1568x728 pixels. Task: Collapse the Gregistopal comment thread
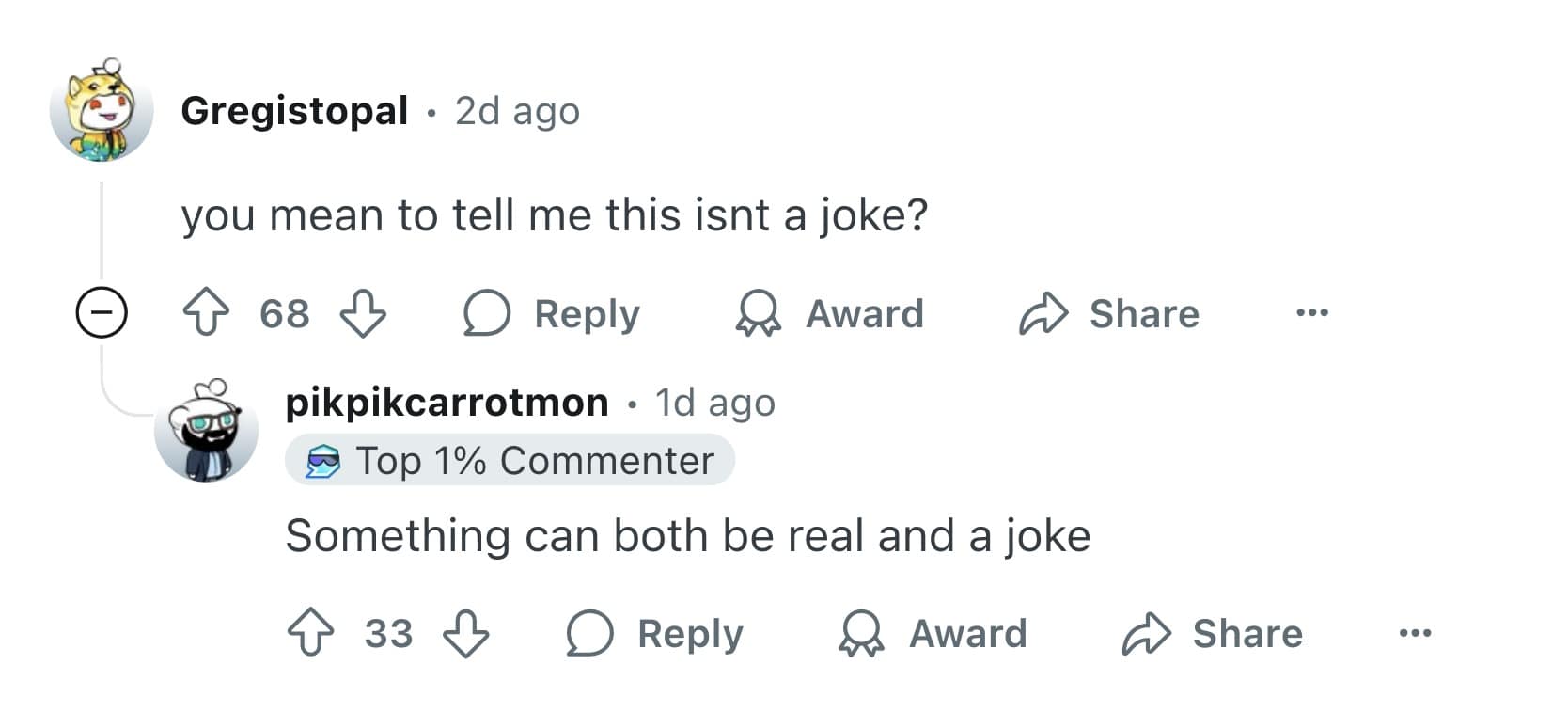[102, 312]
